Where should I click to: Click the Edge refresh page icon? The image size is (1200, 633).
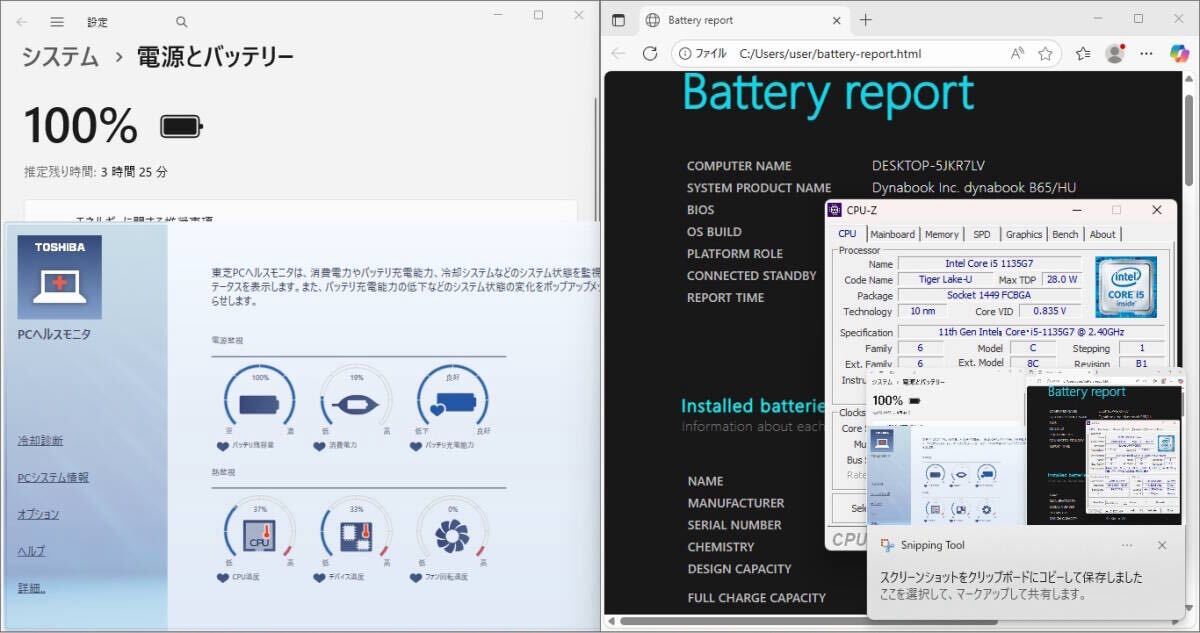tap(650, 54)
